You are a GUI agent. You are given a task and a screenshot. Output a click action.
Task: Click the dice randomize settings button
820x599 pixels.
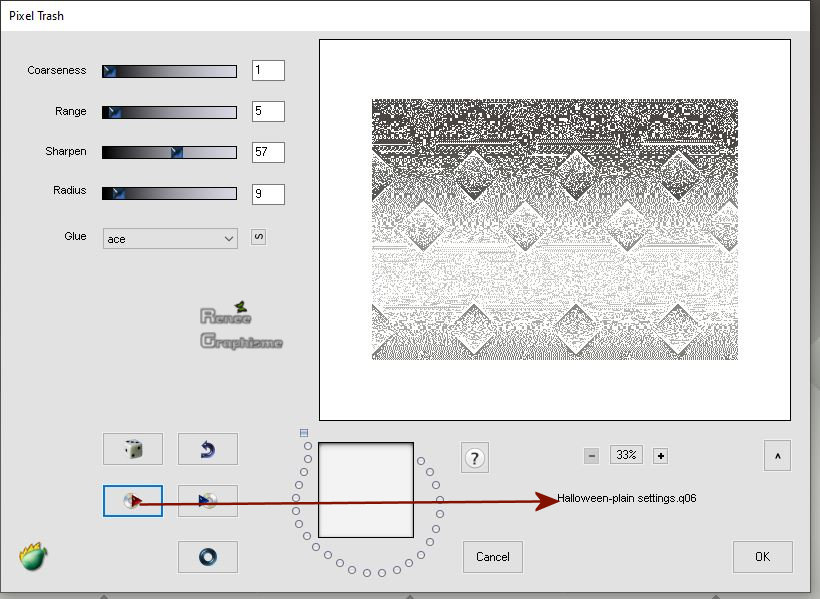pyautogui.click(x=133, y=449)
